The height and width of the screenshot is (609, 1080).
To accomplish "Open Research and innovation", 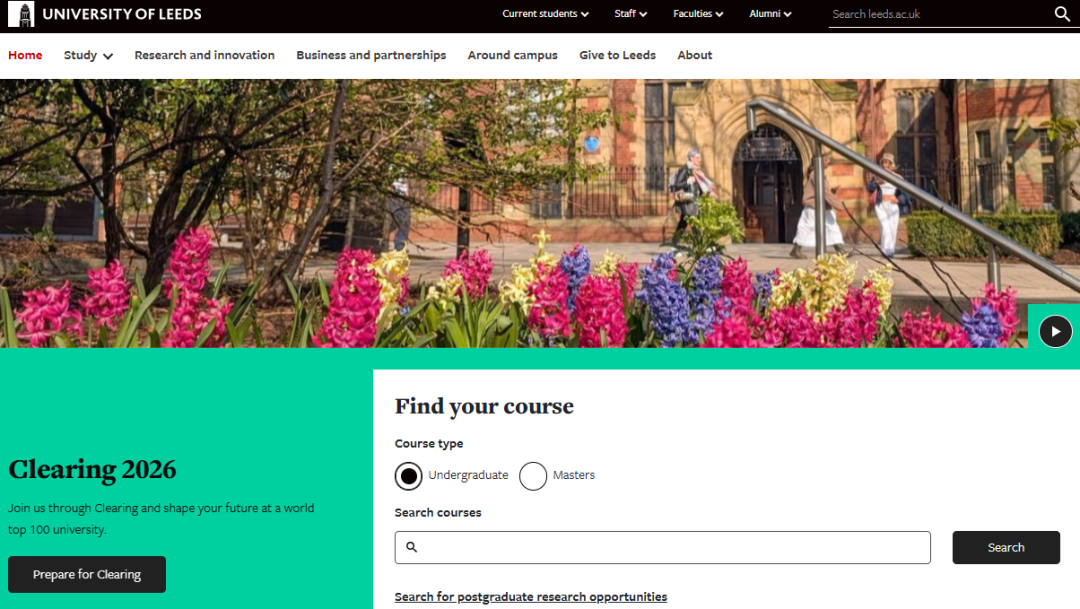I will [x=205, y=55].
